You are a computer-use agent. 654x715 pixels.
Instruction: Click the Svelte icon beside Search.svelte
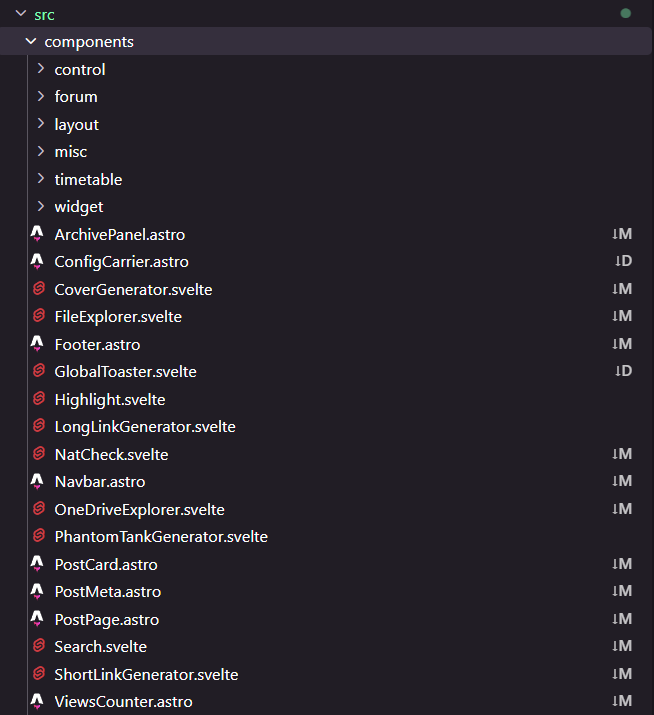39,646
